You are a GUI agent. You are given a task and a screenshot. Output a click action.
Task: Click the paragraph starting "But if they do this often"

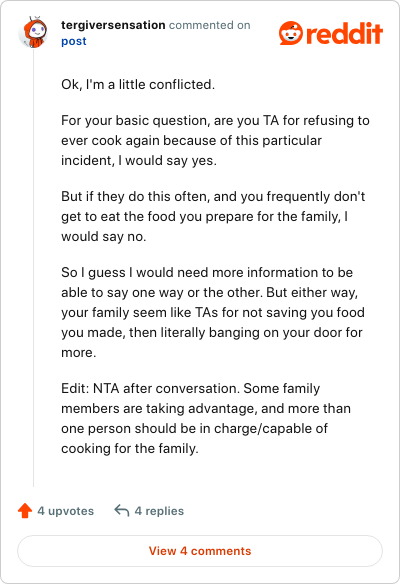pos(213,216)
